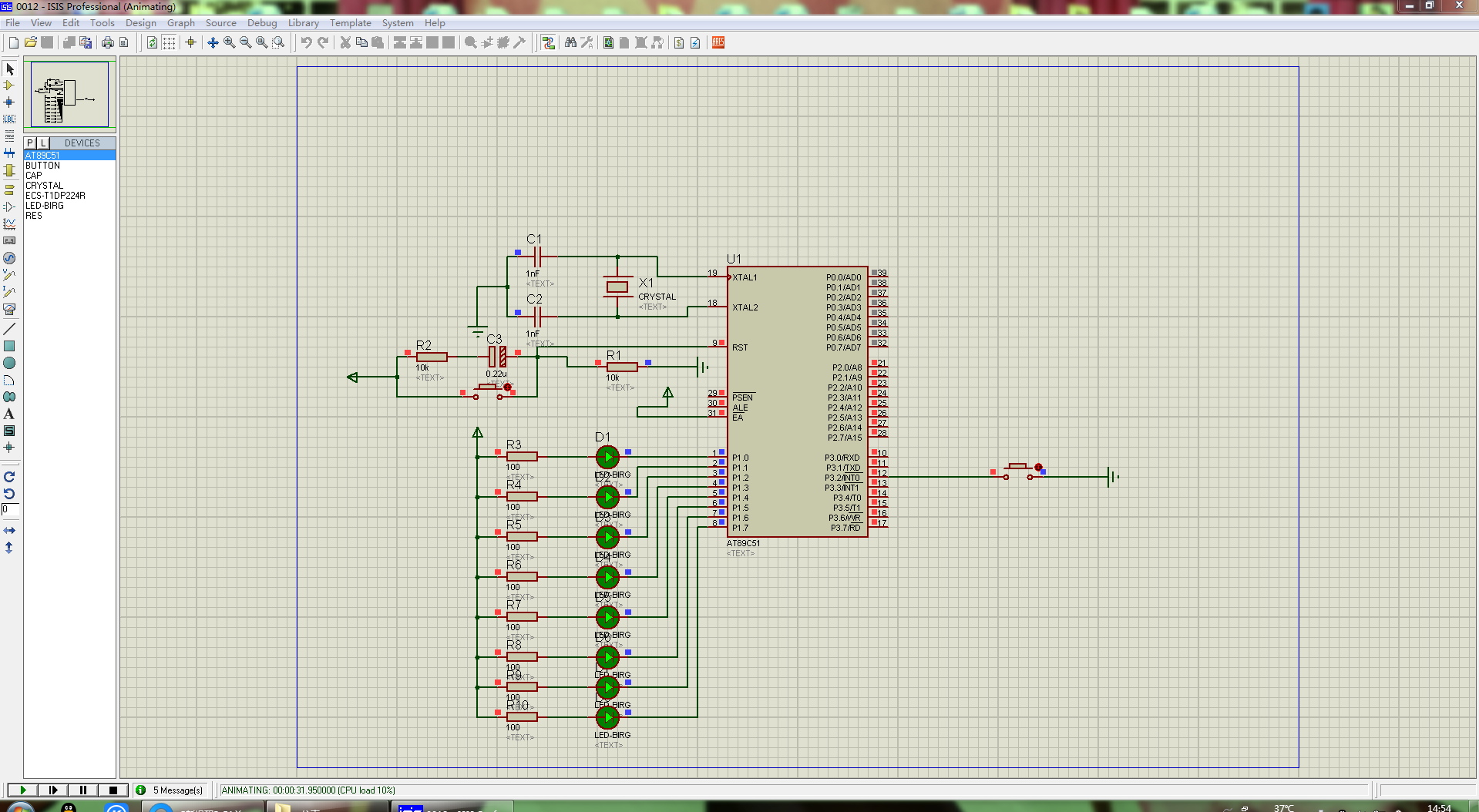The width and height of the screenshot is (1479, 812).
Task: Select the Text Script Mode tool
Action: click(9, 136)
